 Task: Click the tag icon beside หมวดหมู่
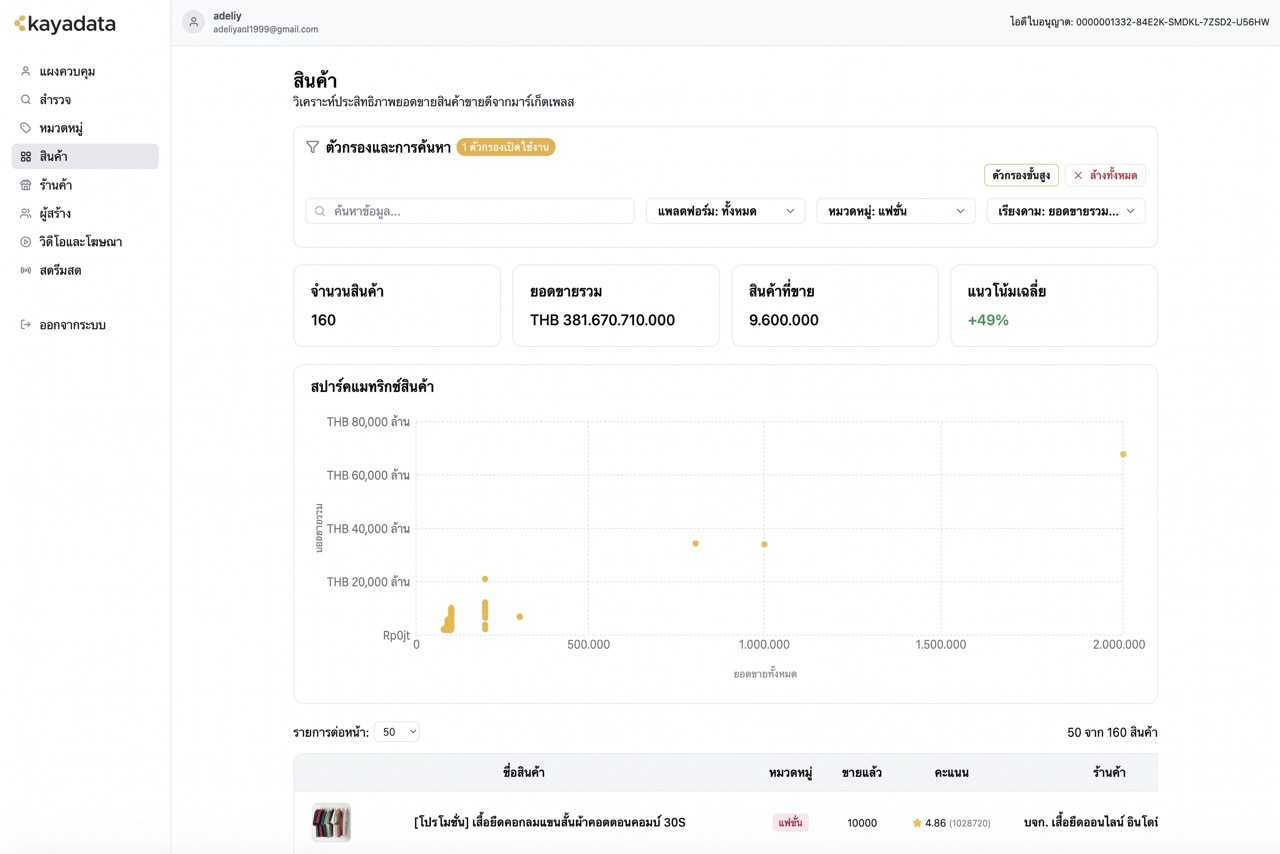[x=26, y=128]
